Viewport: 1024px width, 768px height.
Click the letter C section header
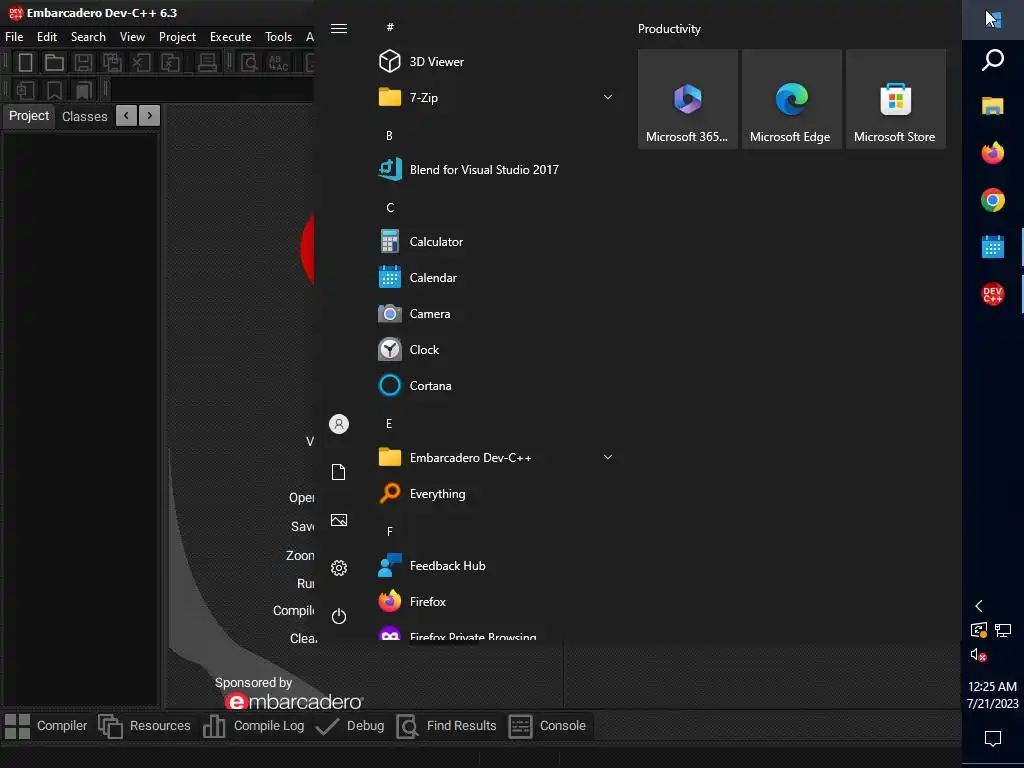coord(390,208)
